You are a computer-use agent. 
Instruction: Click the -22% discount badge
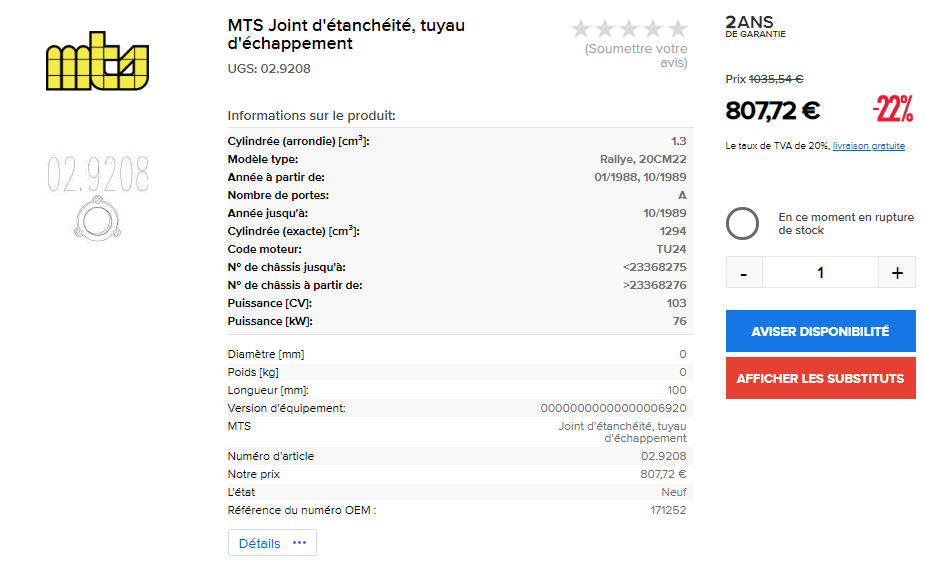click(892, 108)
